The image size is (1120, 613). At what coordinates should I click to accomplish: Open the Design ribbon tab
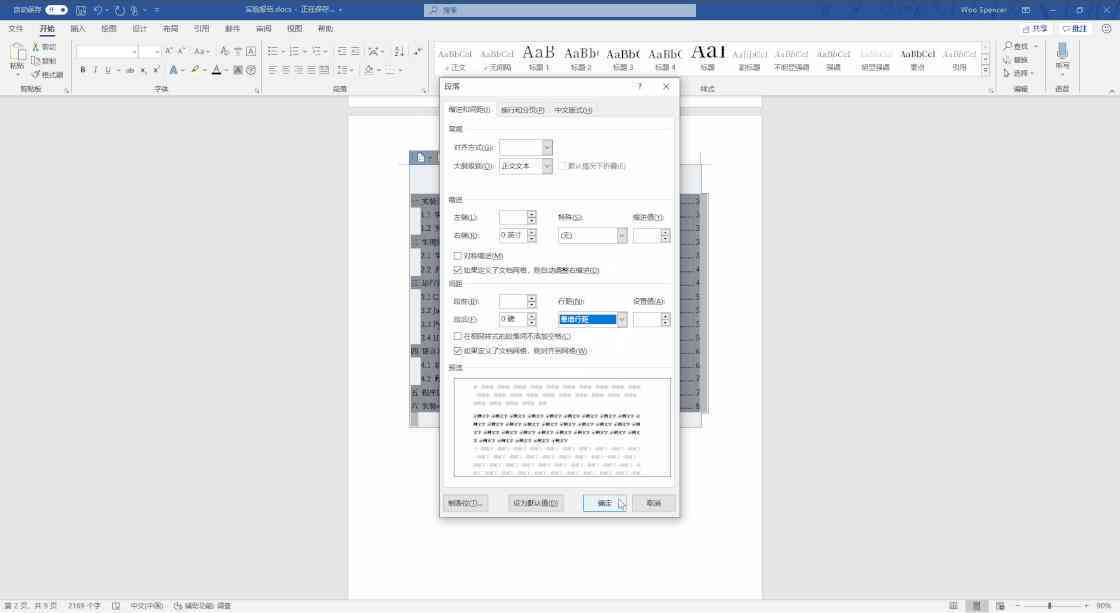[x=139, y=29]
